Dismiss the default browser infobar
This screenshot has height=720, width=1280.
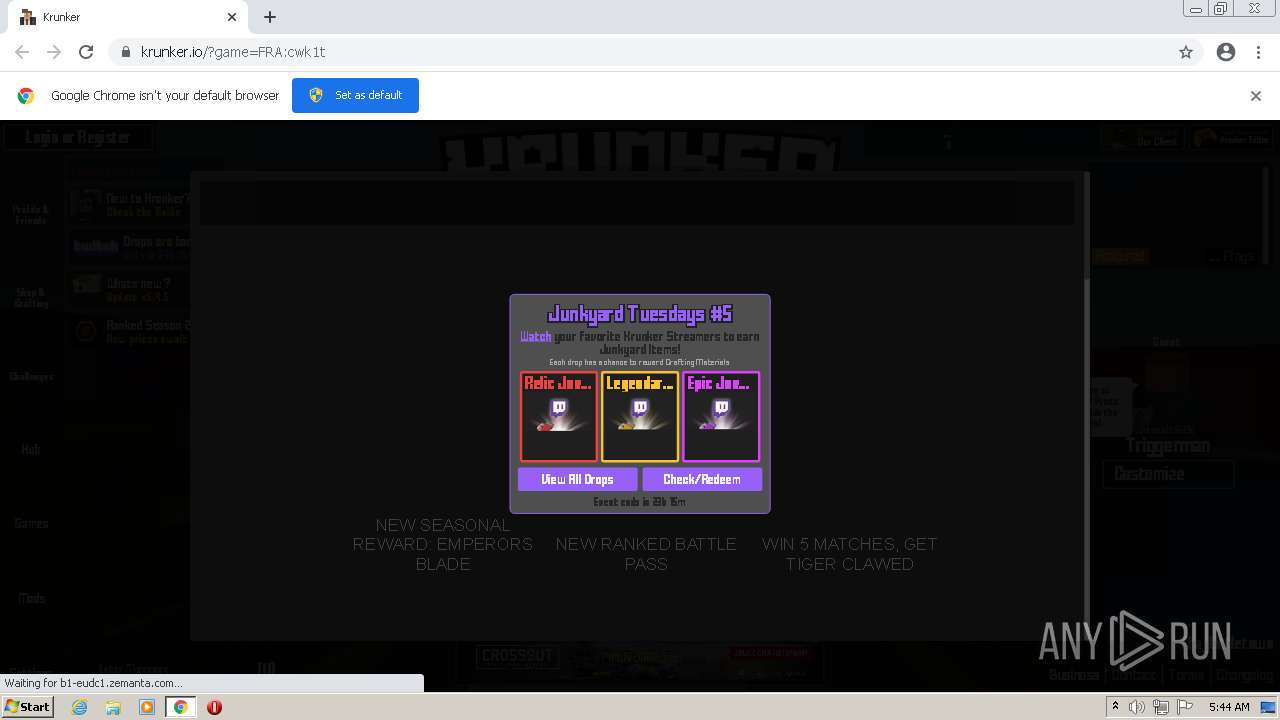1256,96
